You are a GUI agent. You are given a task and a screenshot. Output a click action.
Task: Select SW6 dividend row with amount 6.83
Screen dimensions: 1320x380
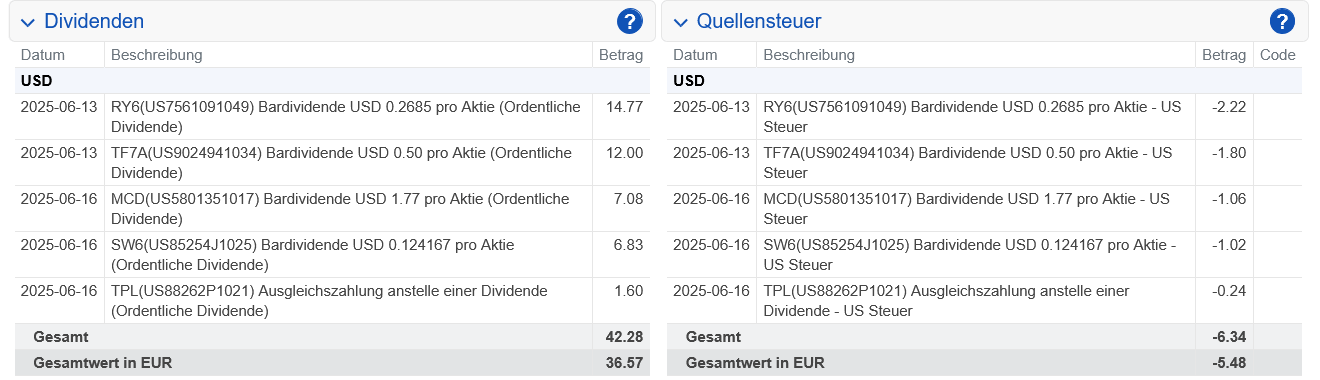pos(332,255)
